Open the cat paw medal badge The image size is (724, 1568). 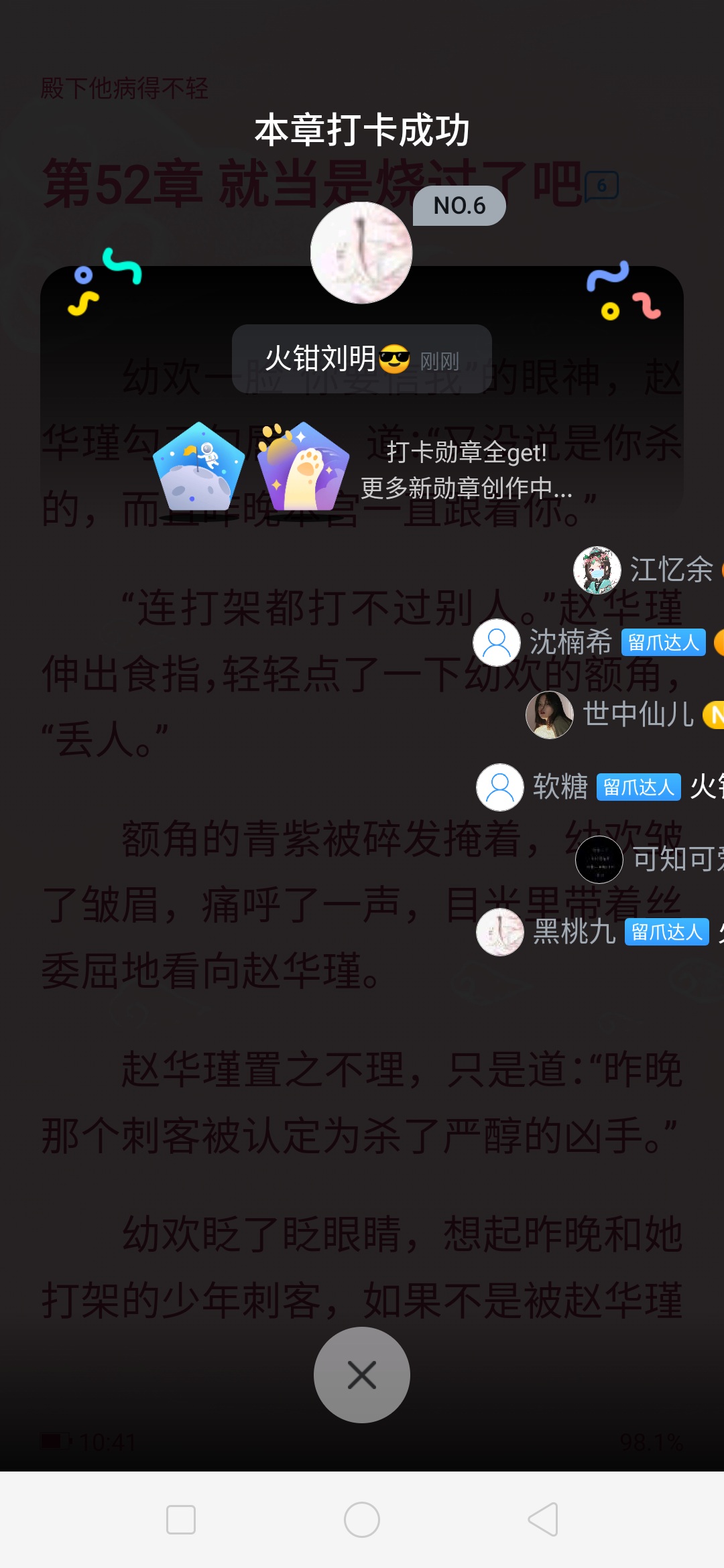click(x=303, y=466)
